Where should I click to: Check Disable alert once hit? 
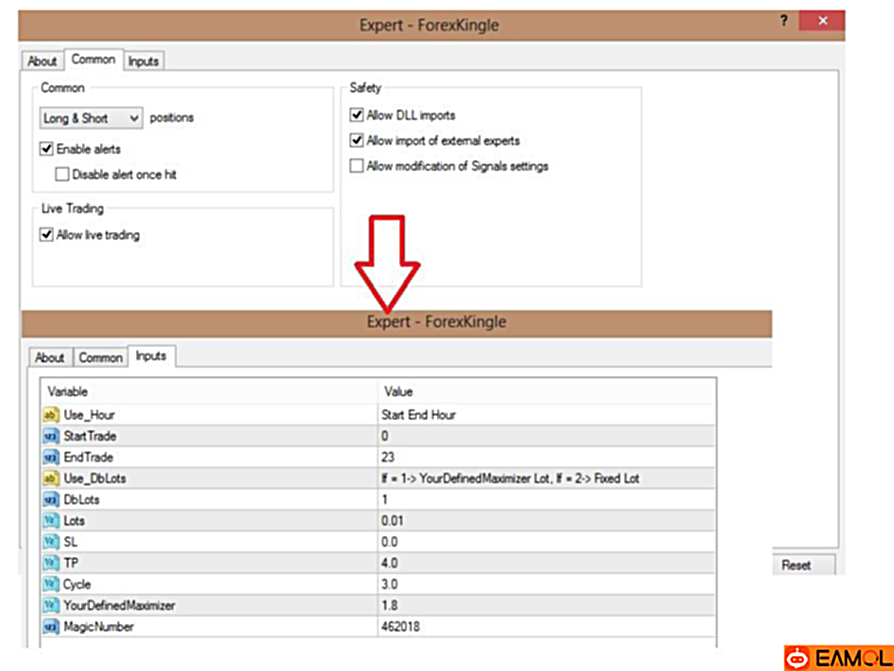[x=62, y=174]
